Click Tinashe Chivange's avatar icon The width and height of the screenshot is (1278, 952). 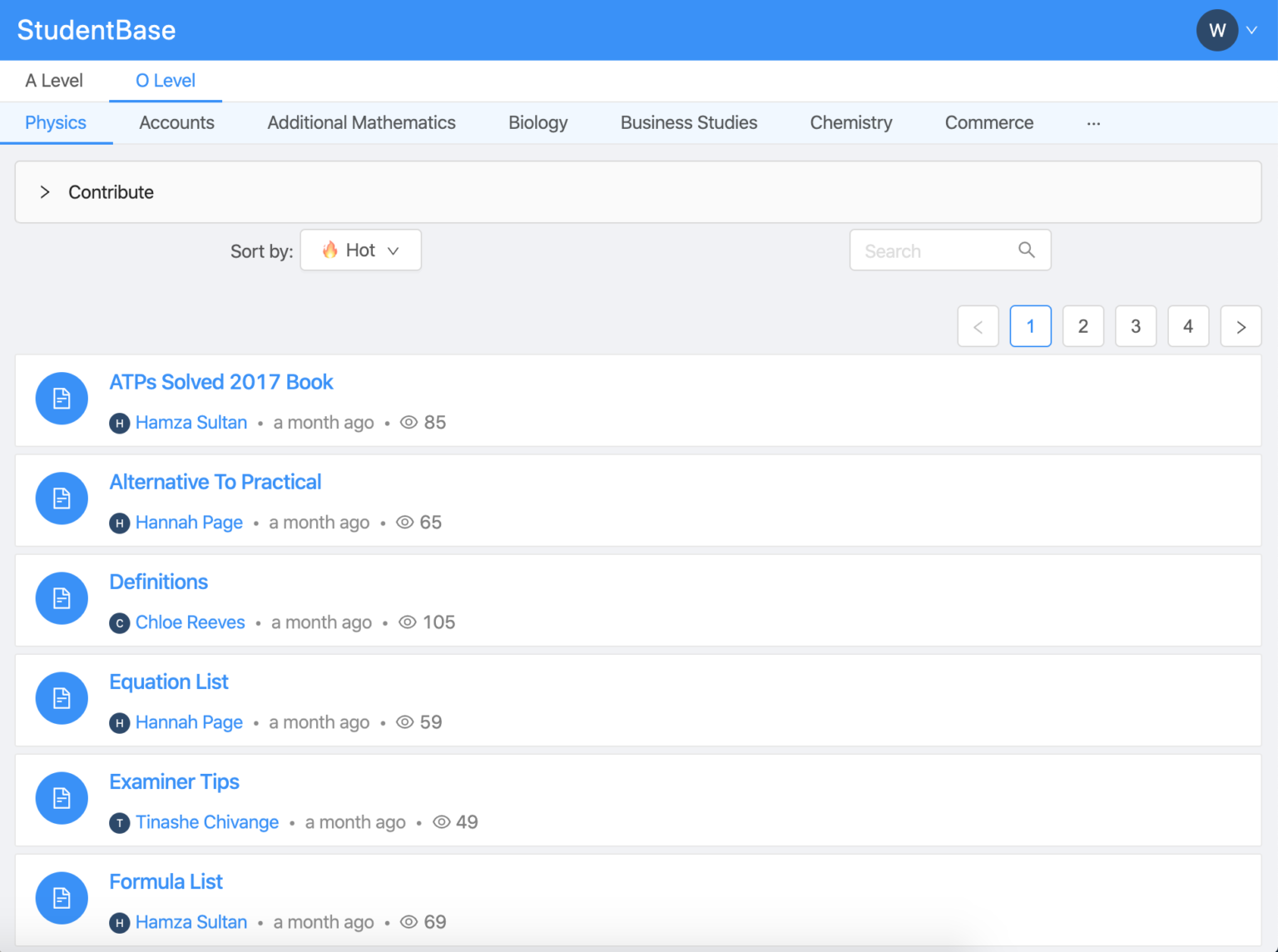tap(120, 822)
